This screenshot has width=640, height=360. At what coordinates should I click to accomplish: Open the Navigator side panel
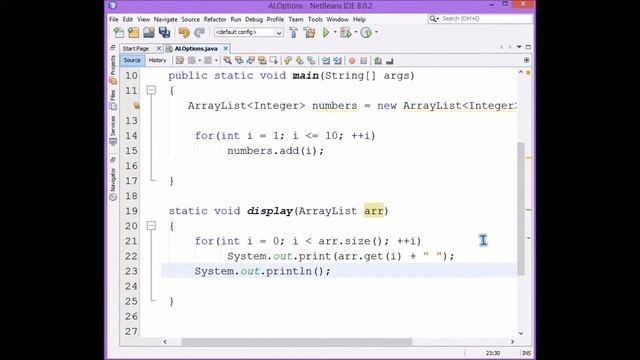pyautogui.click(x=113, y=184)
